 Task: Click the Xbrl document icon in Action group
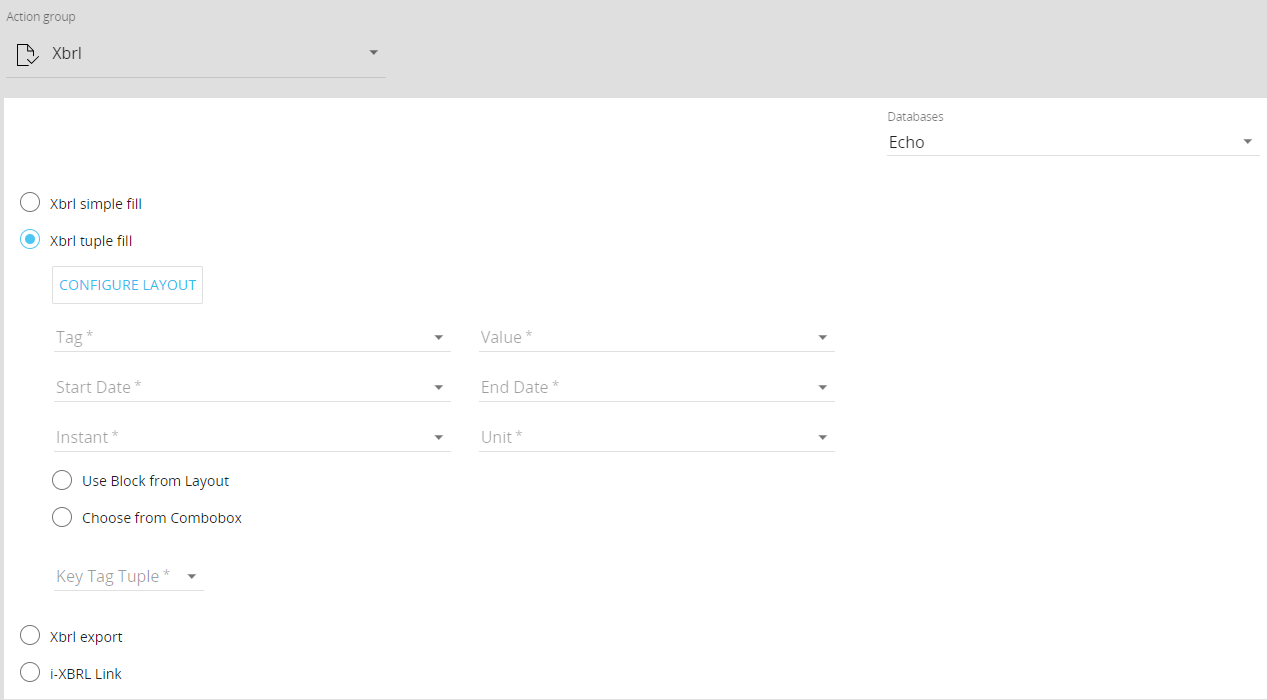click(x=27, y=54)
